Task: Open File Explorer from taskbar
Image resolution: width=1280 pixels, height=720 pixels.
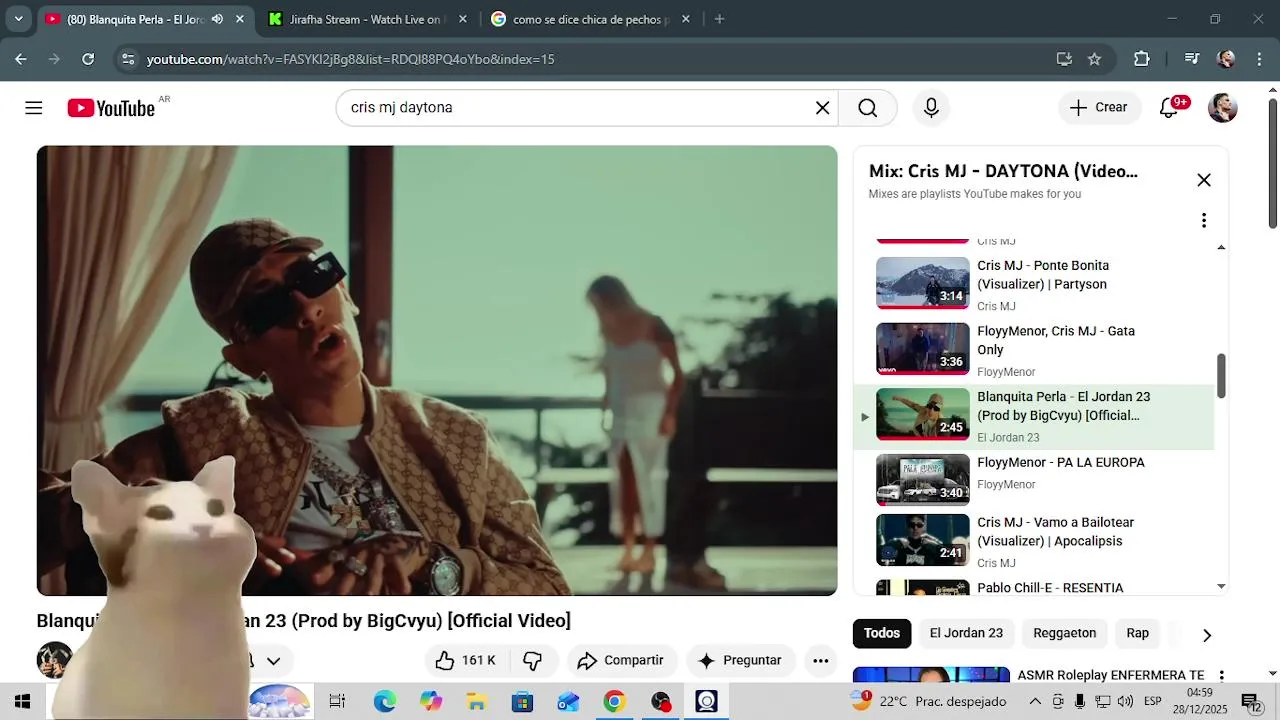Action: [476, 702]
